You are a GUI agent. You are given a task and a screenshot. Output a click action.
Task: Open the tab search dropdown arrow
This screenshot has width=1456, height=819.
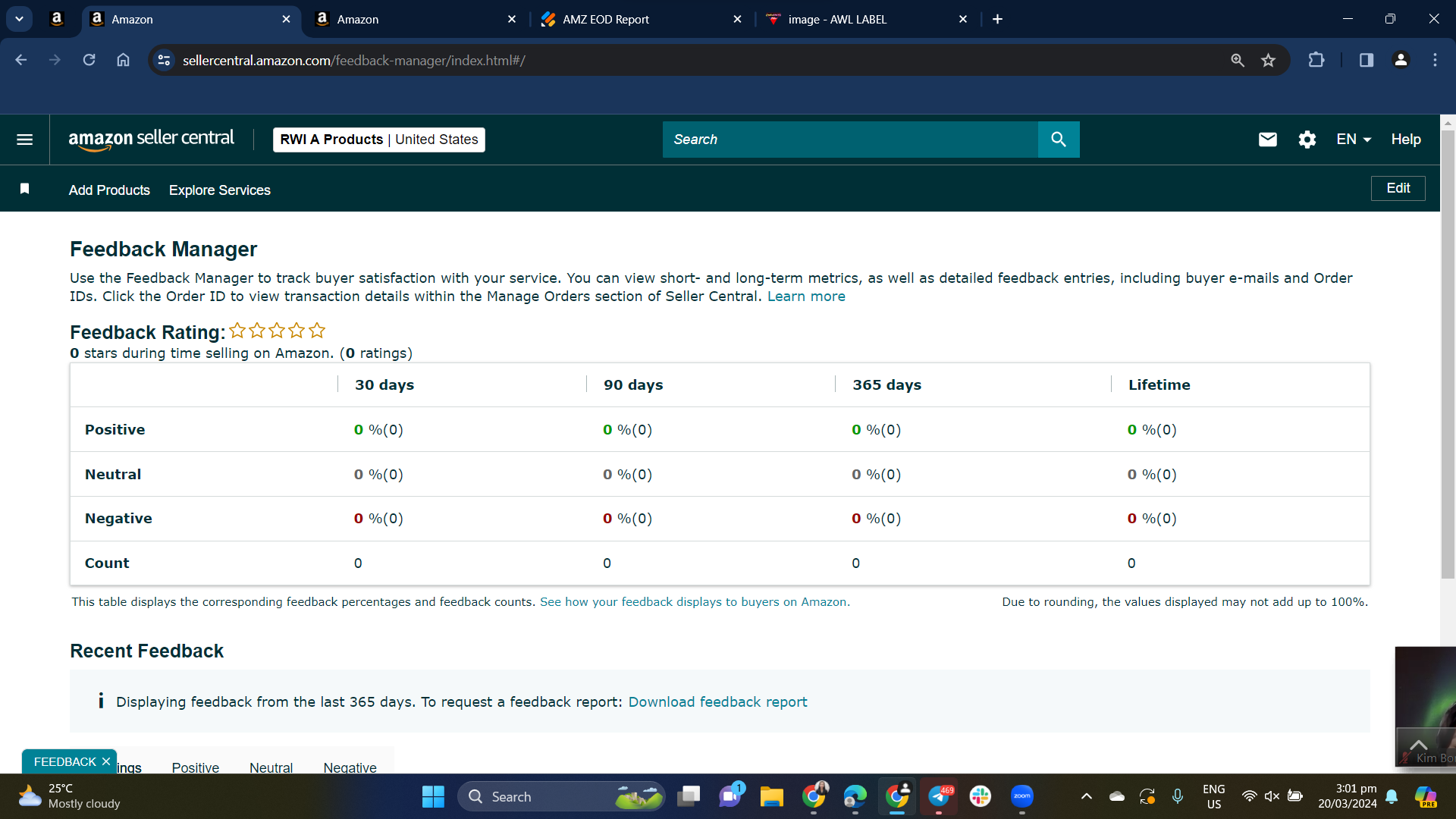pyautogui.click(x=19, y=19)
